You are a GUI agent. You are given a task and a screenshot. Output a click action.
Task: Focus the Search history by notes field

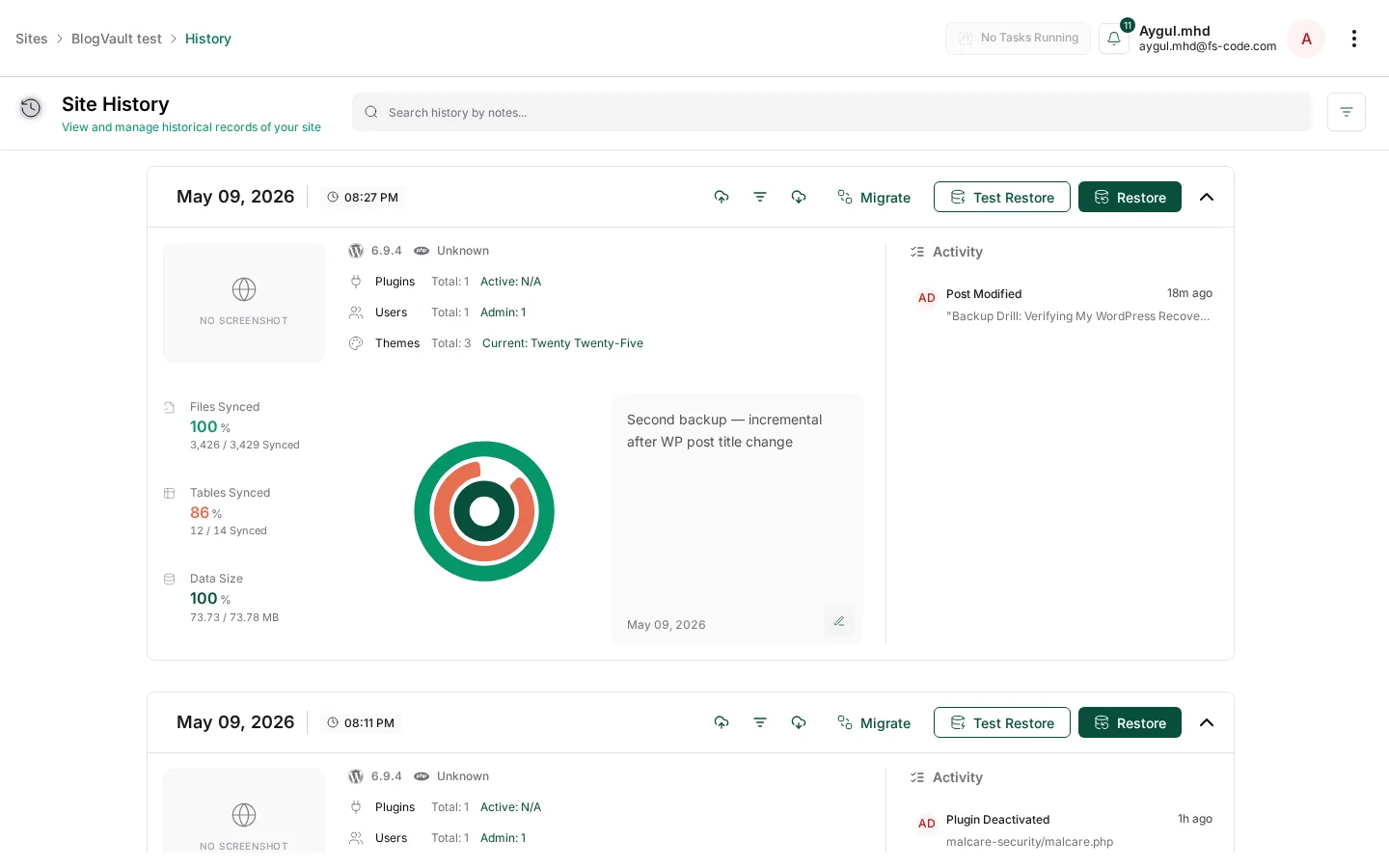click(x=831, y=112)
